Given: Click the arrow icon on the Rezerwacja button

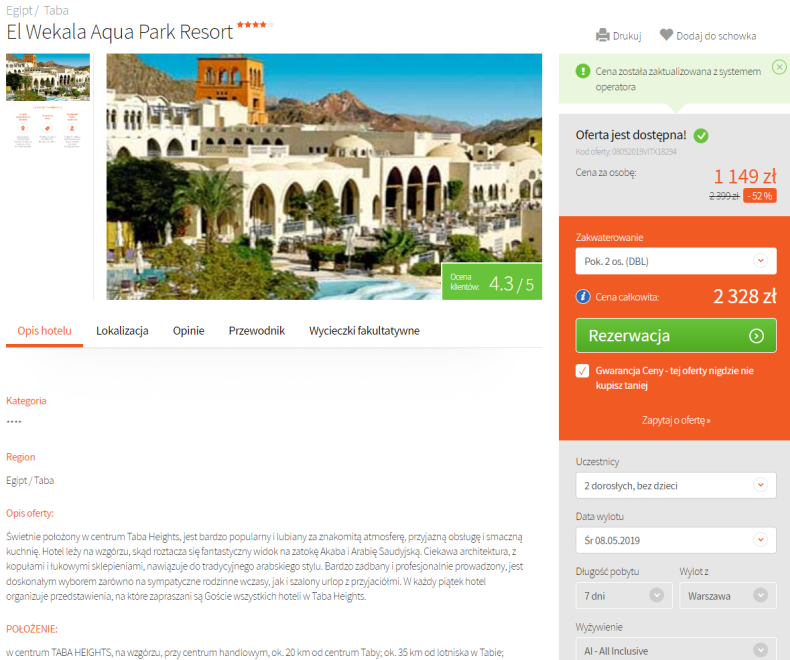Looking at the screenshot, I should click(756, 336).
